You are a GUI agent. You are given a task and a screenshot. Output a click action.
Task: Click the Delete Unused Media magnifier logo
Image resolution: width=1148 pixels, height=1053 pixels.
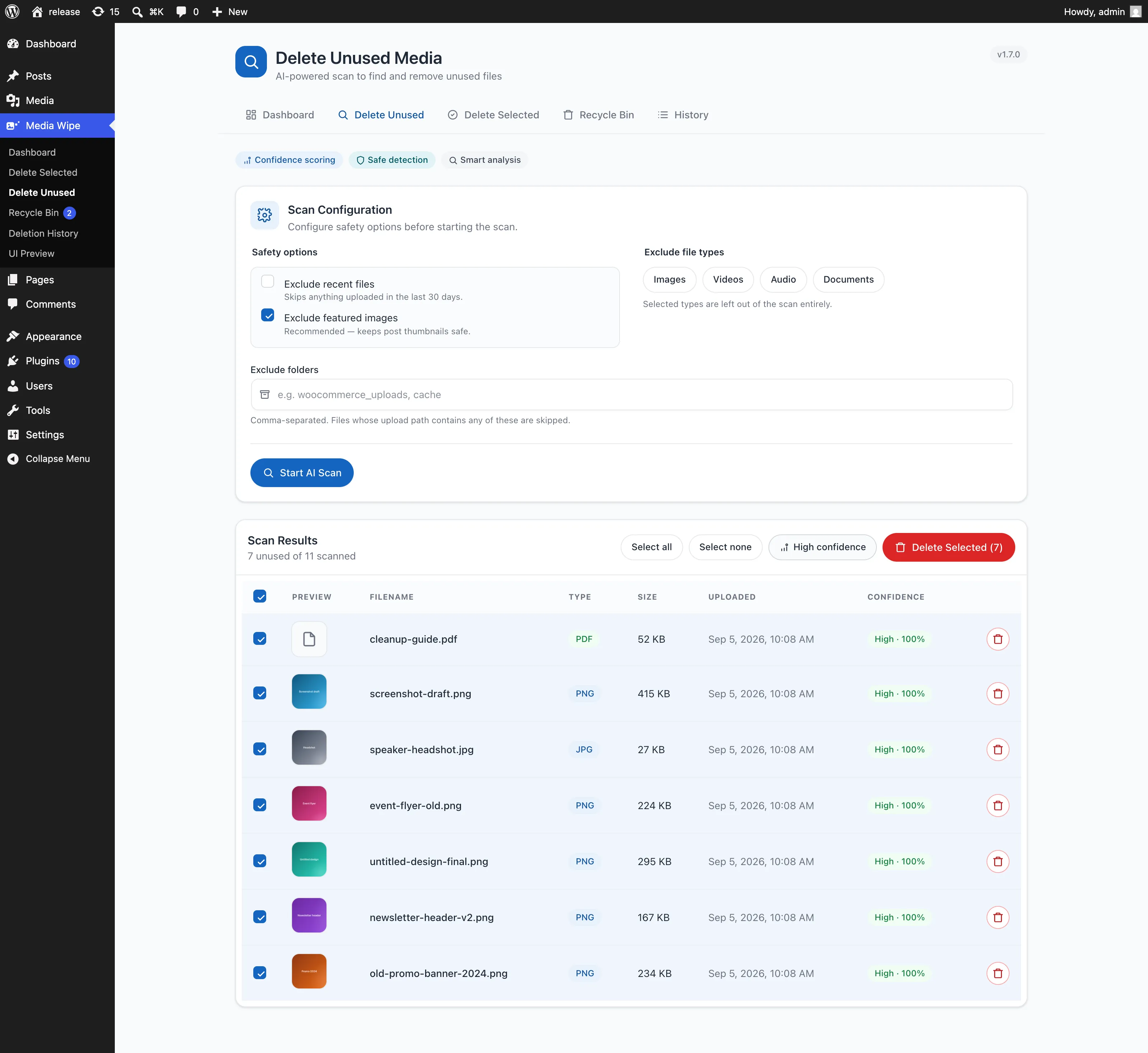[251, 62]
